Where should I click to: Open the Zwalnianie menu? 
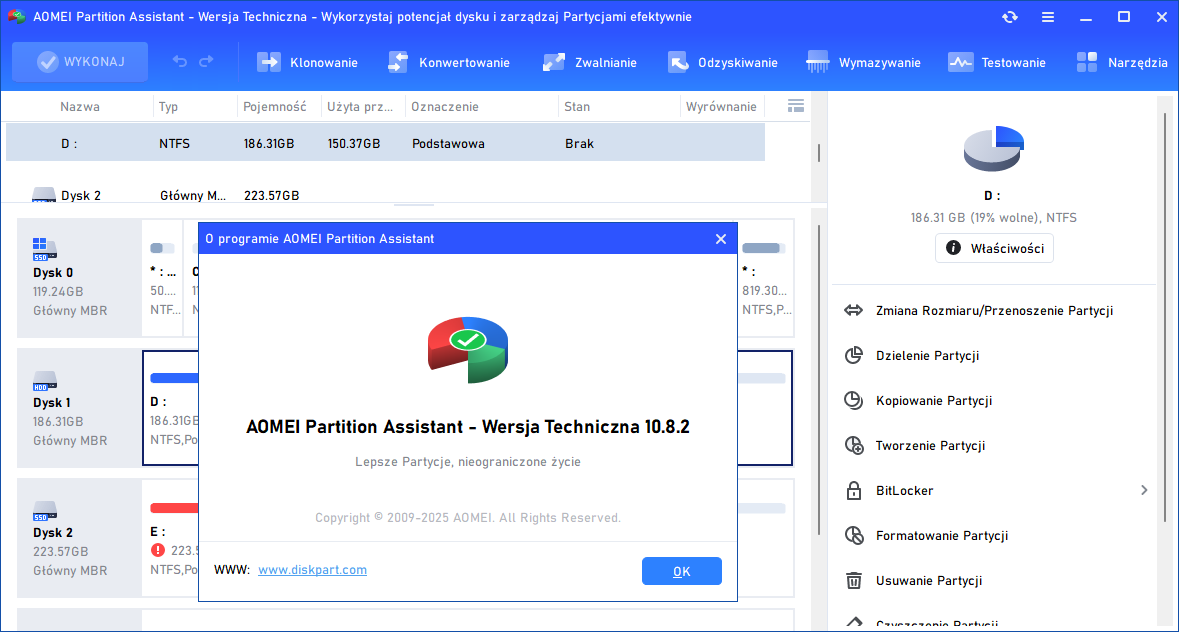click(x=590, y=62)
